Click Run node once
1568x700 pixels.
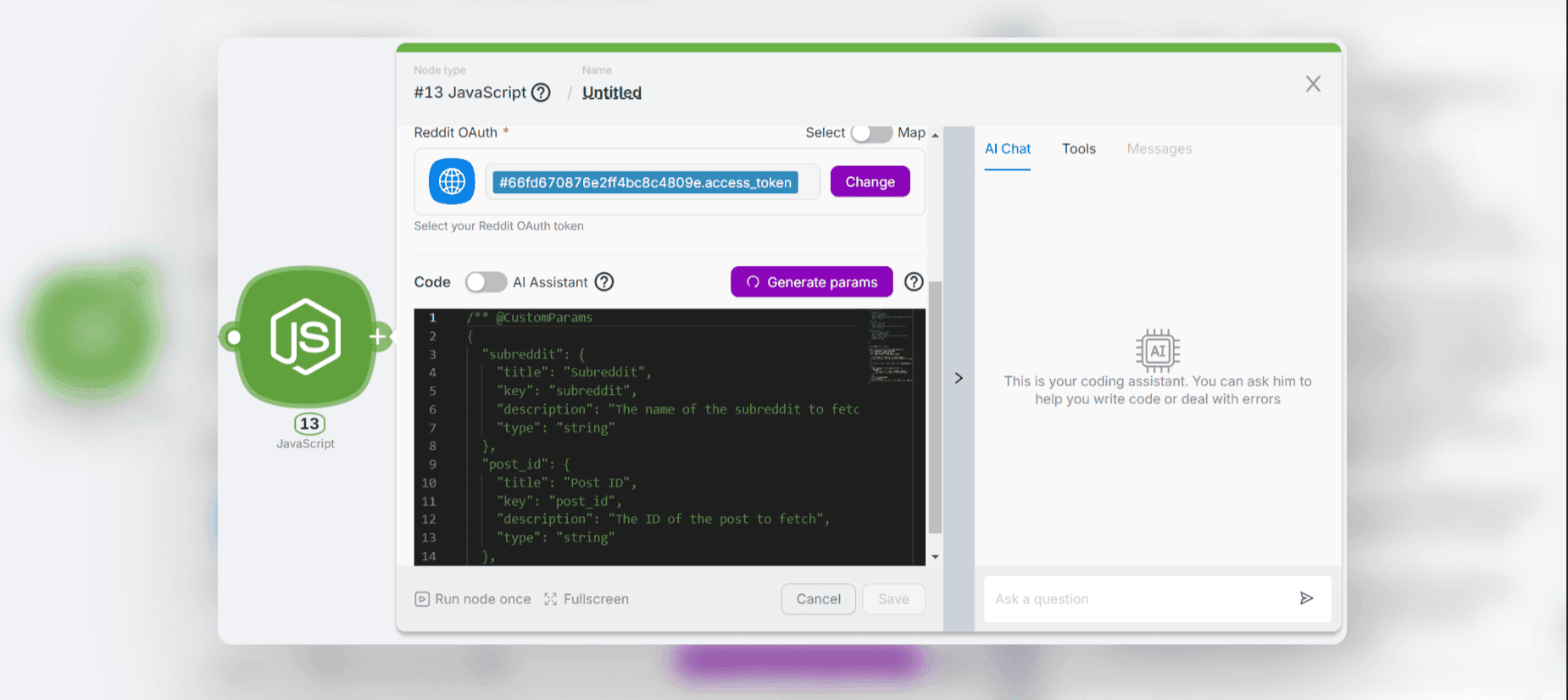[473, 599]
